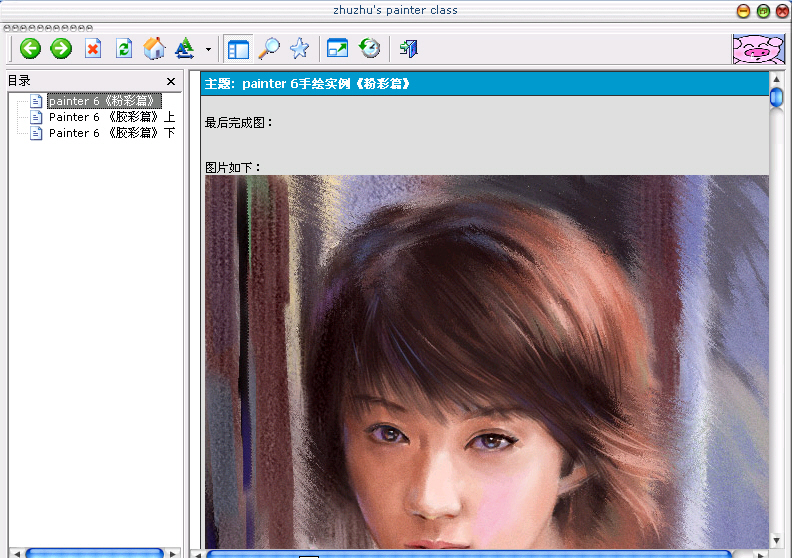Click the contents panel scroll left arrow
This screenshot has height=558, width=792.
tap(16, 554)
